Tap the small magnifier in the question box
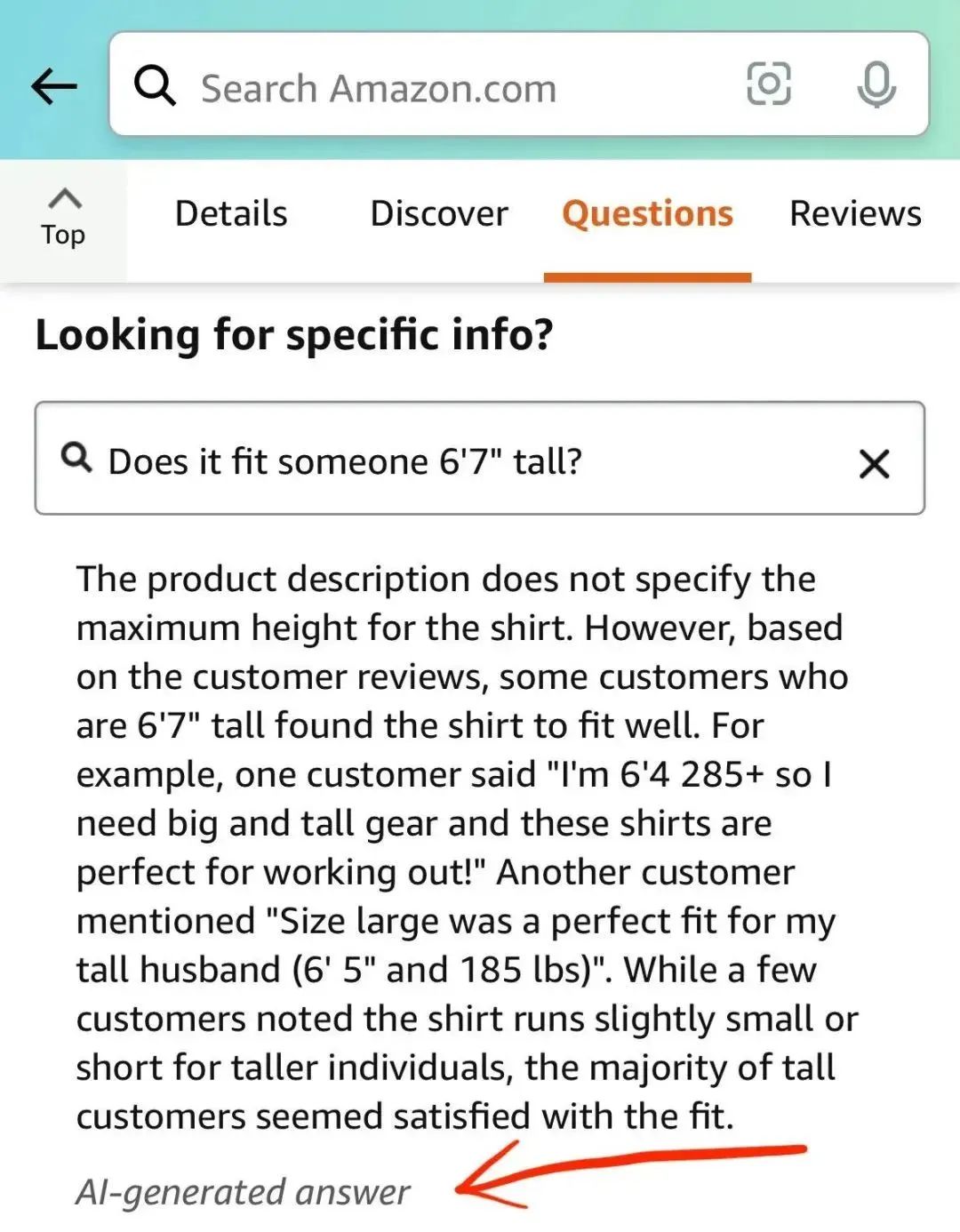This screenshot has height=1232, width=960. click(x=76, y=458)
